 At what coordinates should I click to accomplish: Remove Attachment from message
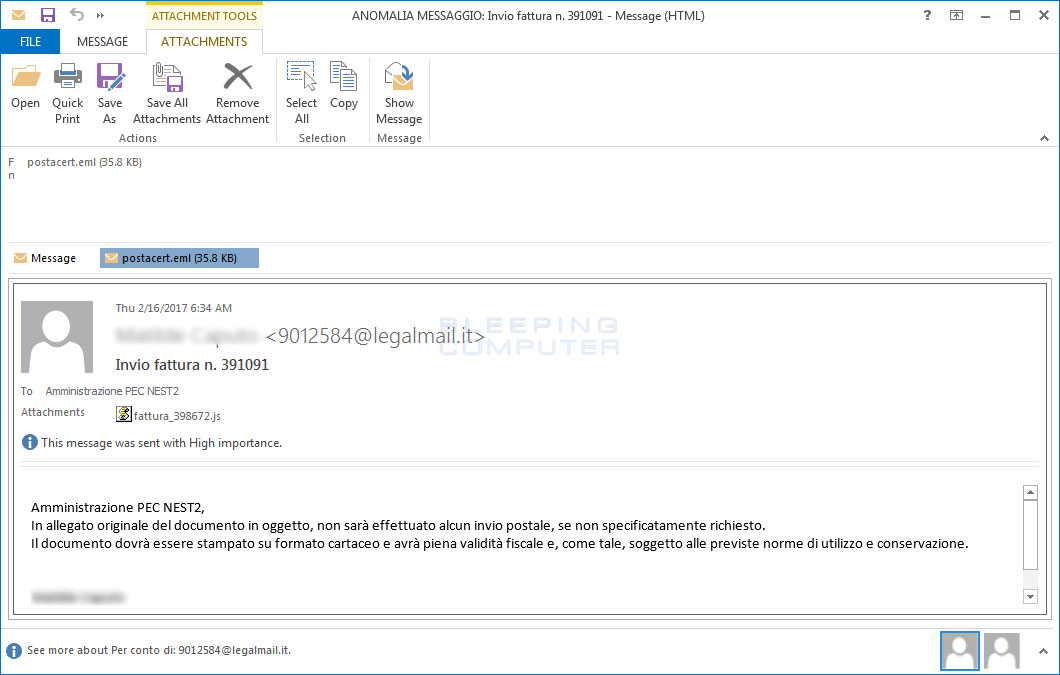coord(237,93)
